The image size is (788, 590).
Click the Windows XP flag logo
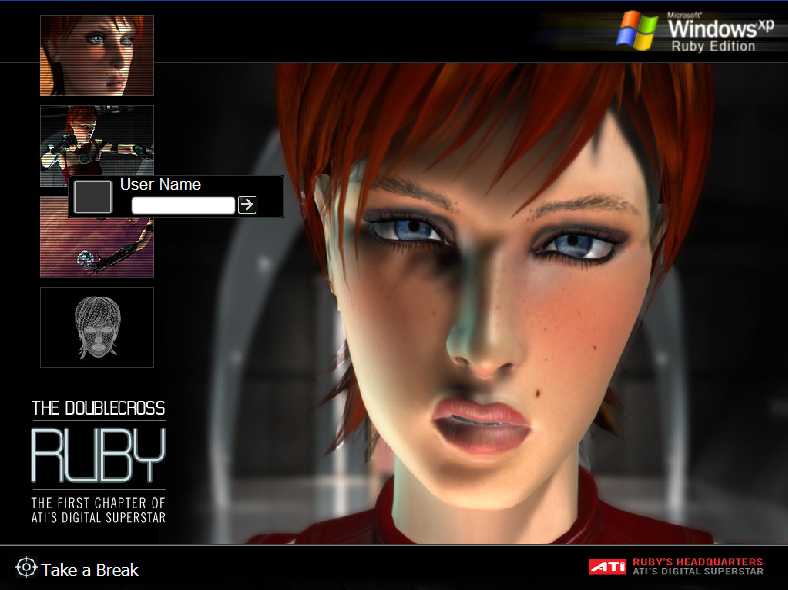pyautogui.click(x=637, y=31)
